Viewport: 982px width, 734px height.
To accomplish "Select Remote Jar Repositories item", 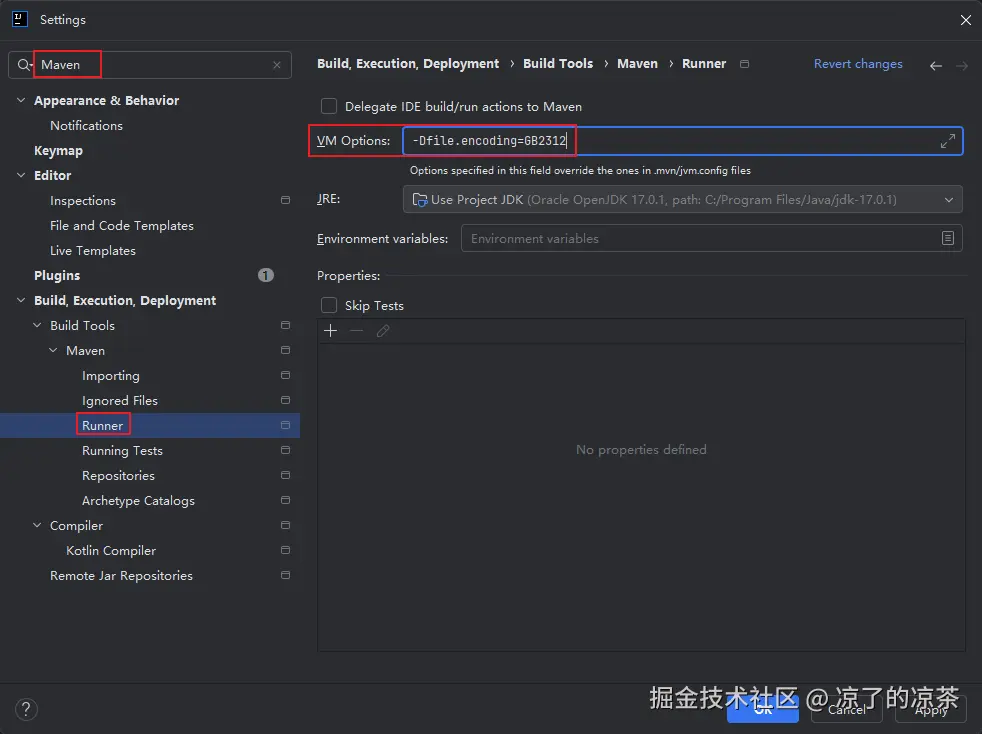I will (121, 576).
